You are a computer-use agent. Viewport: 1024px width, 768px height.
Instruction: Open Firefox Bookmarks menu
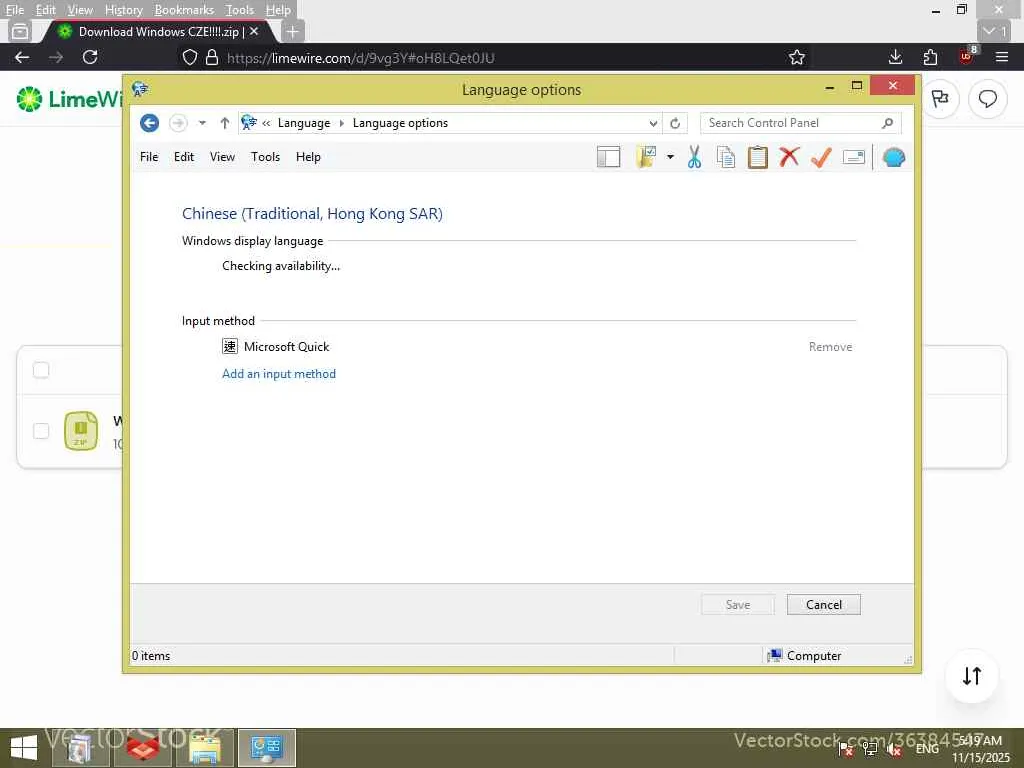click(x=184, y=10)
